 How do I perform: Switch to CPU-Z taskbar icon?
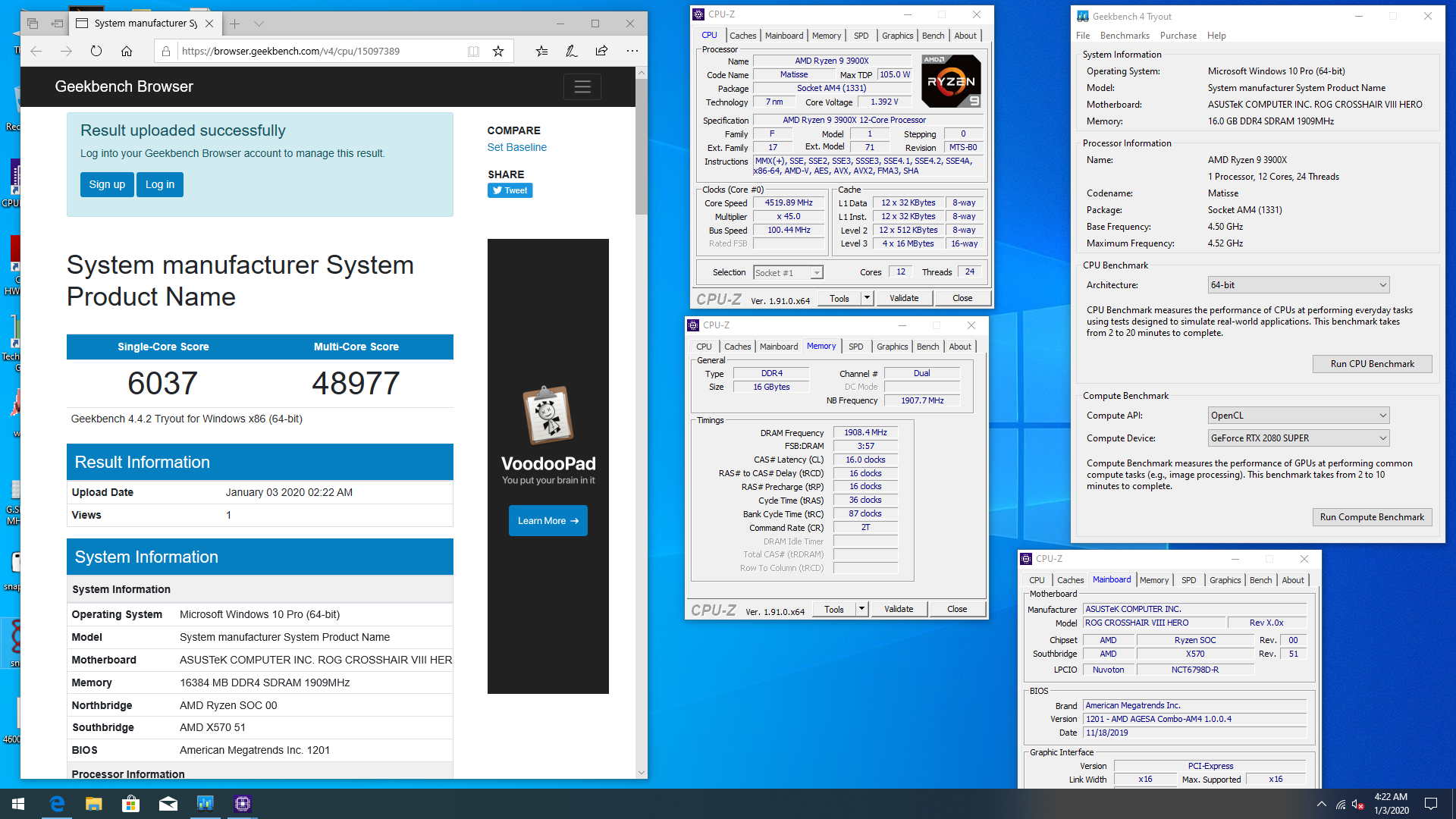point(243,804)
